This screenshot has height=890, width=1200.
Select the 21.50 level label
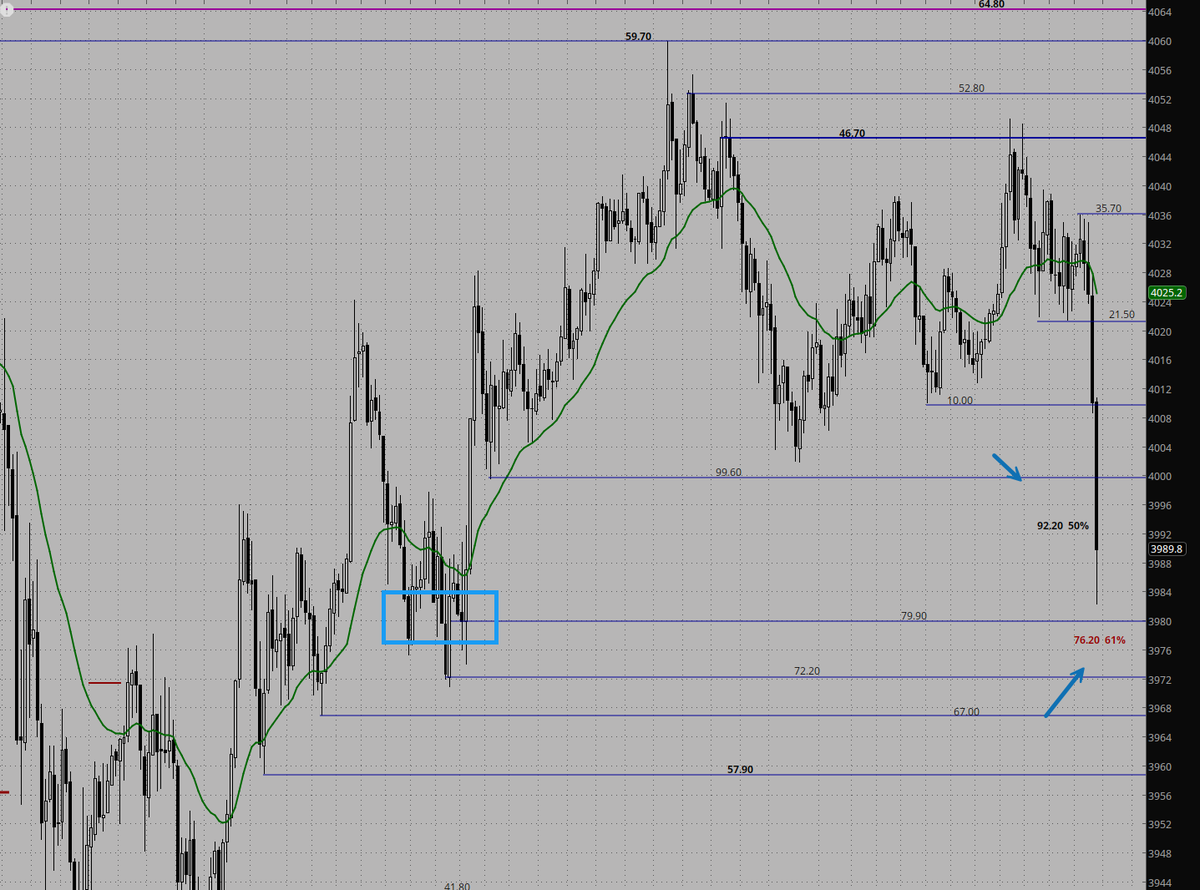pos(1122,315)
